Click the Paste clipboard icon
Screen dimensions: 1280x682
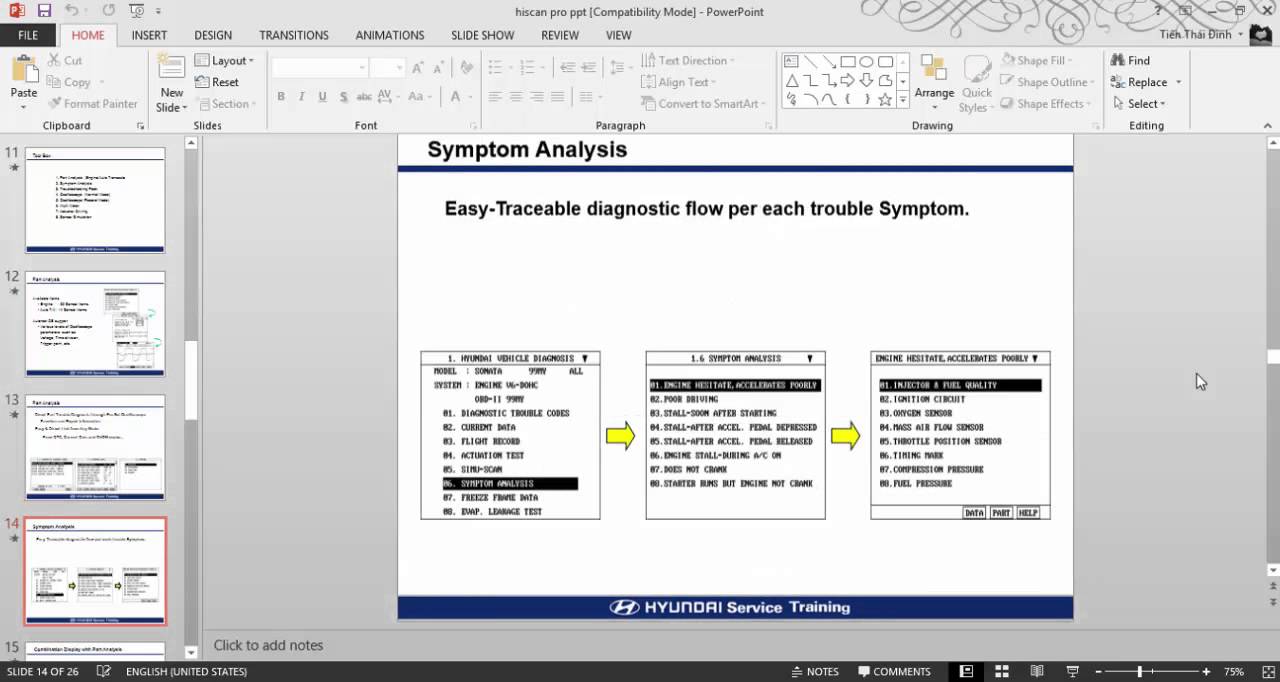[23, 70]
